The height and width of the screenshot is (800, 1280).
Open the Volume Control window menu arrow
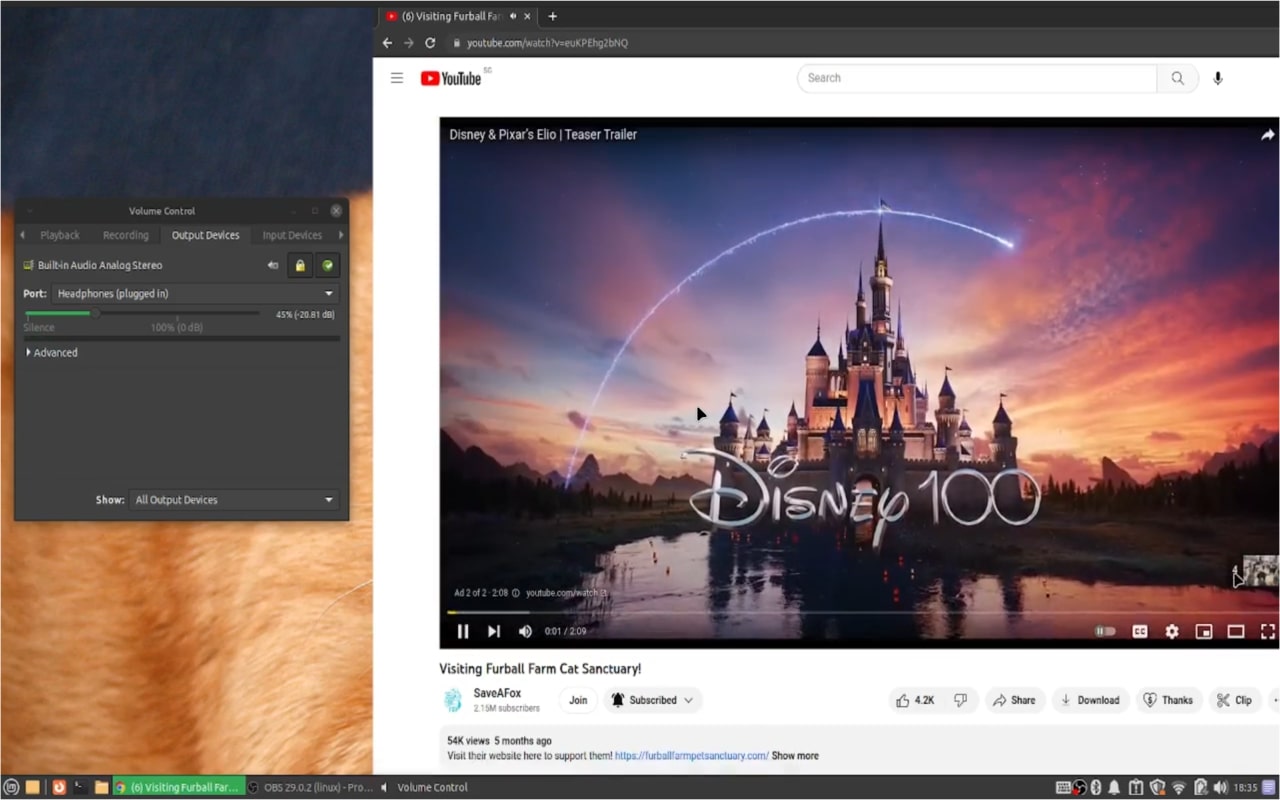coord(29,211)
